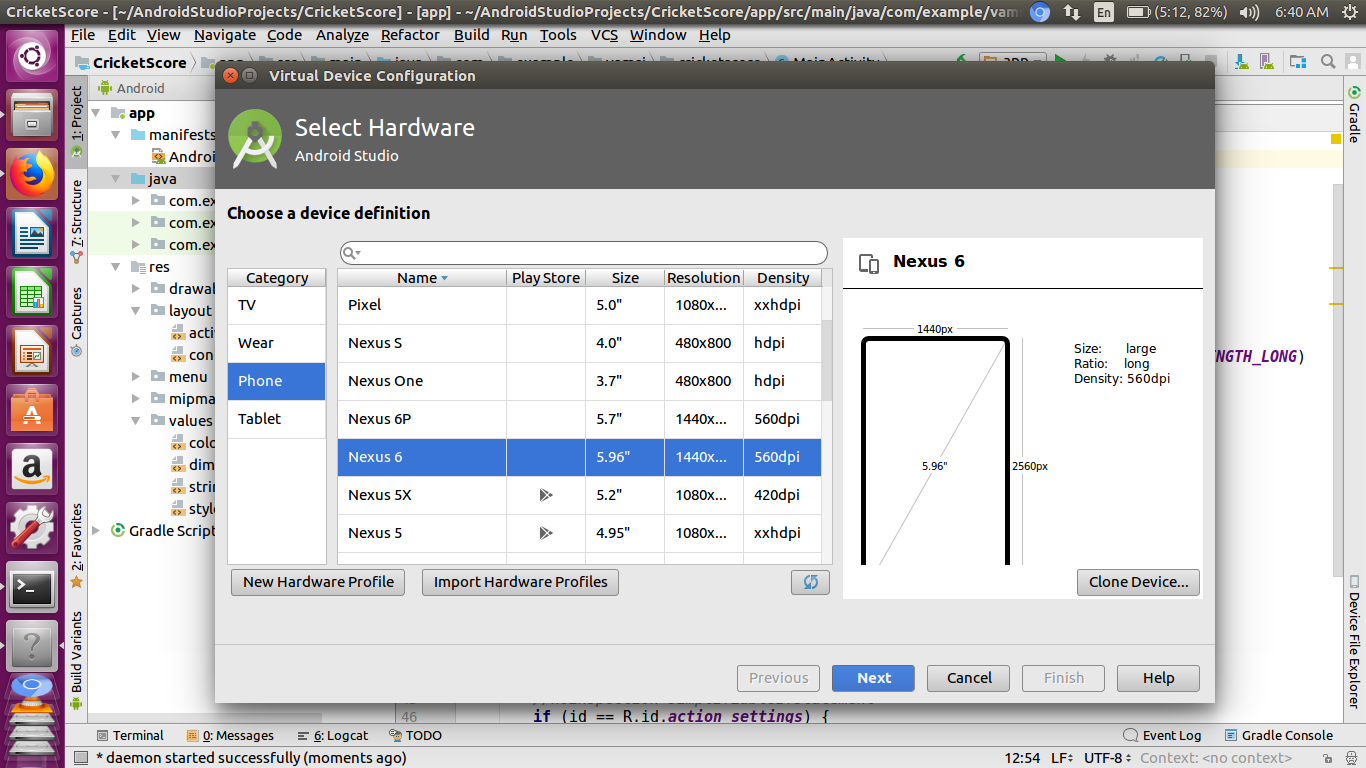Click Help button in dialog

click(1158, 678)
